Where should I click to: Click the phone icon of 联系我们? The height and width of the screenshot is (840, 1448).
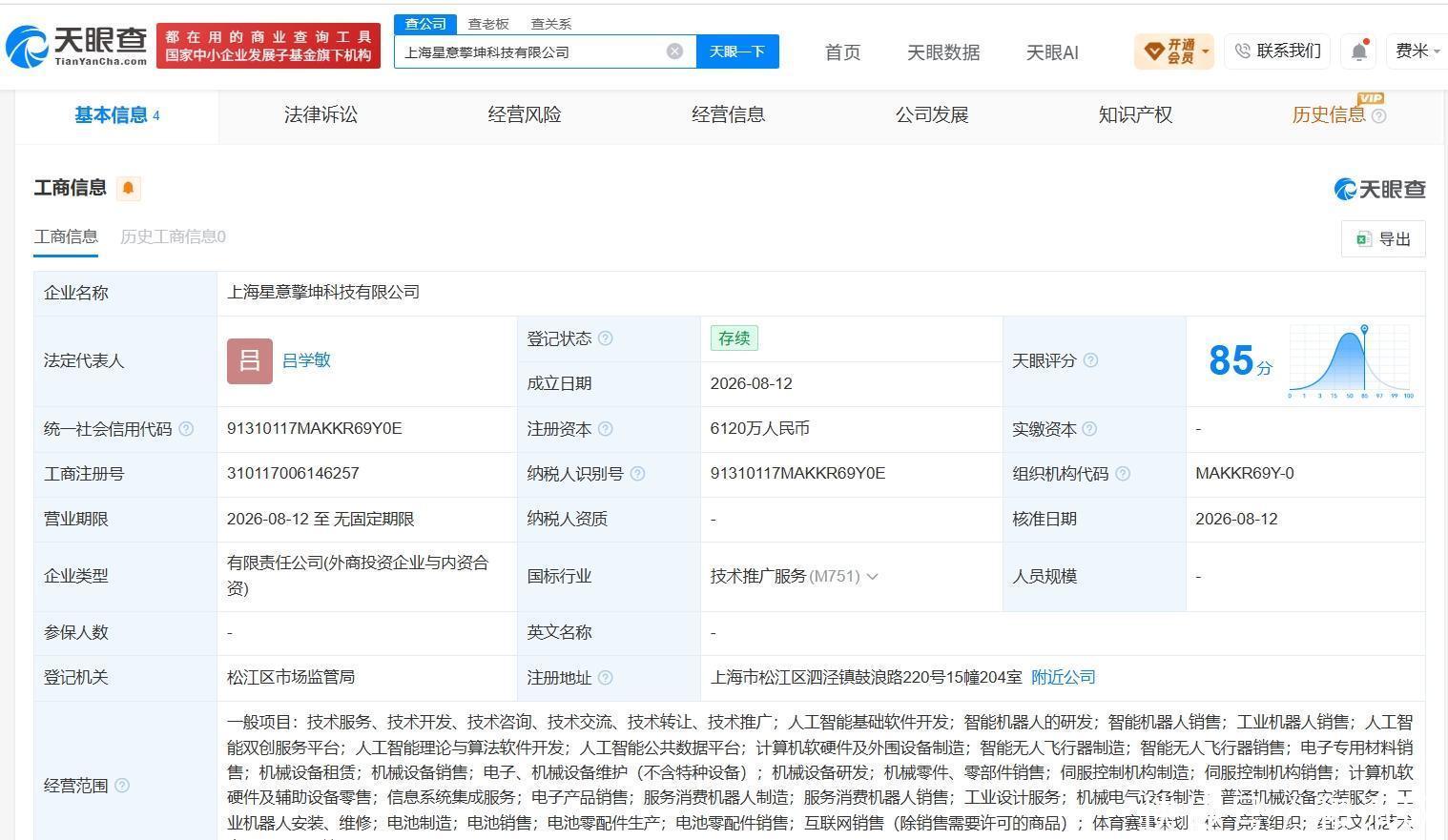point(1242,51)
